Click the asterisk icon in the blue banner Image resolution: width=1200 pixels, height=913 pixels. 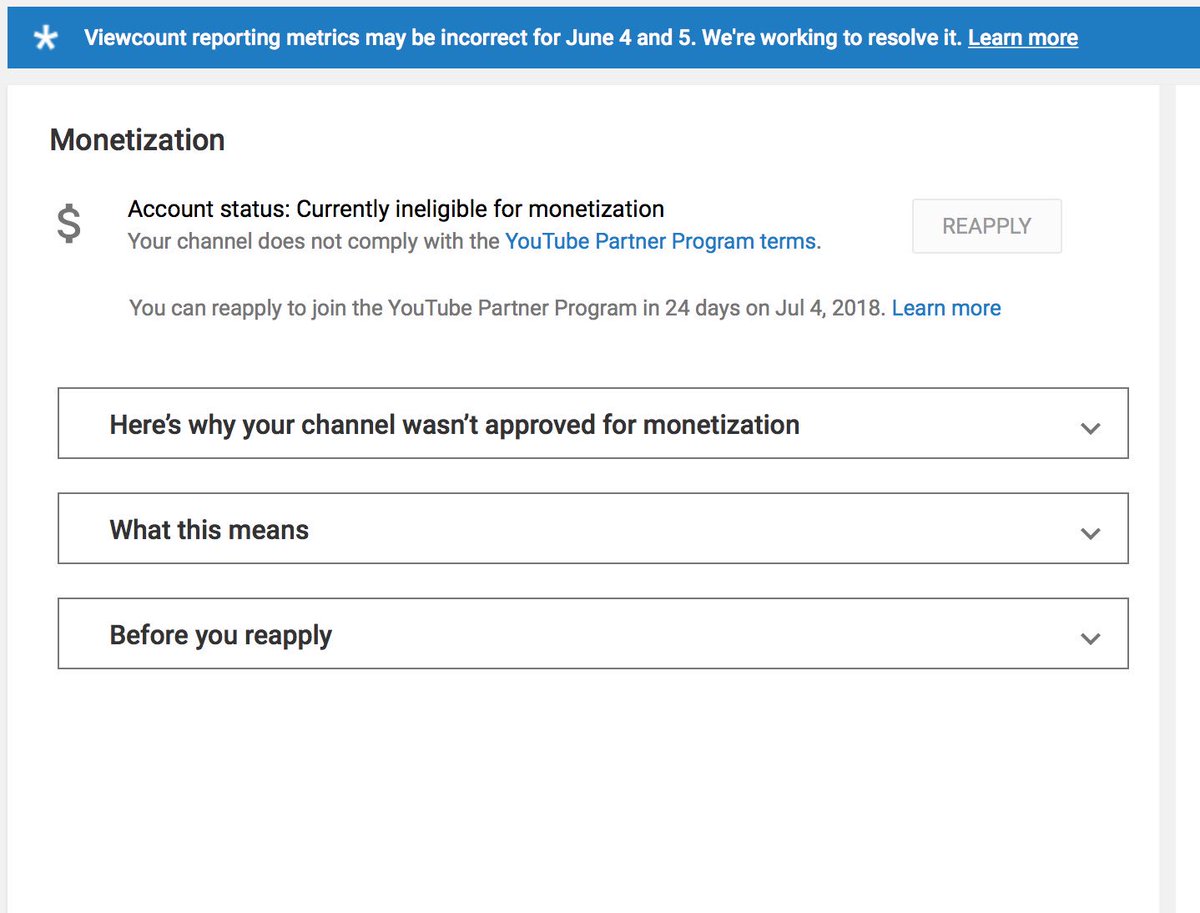(46, 38)
